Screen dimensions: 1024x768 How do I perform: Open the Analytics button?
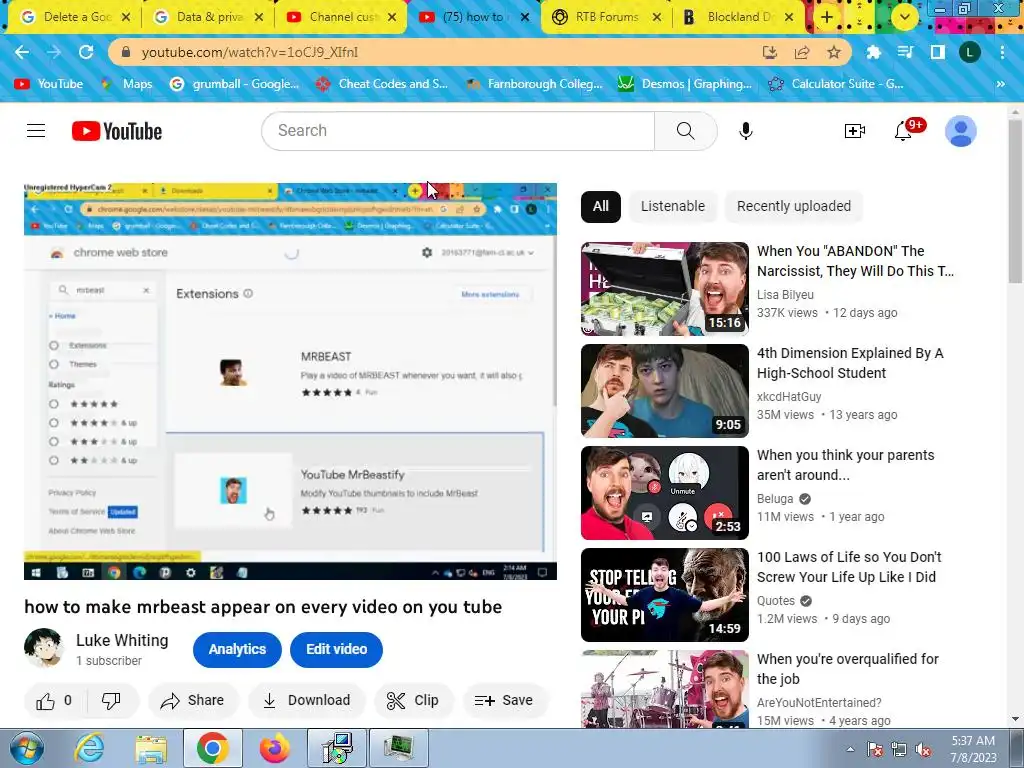[237, 650]
